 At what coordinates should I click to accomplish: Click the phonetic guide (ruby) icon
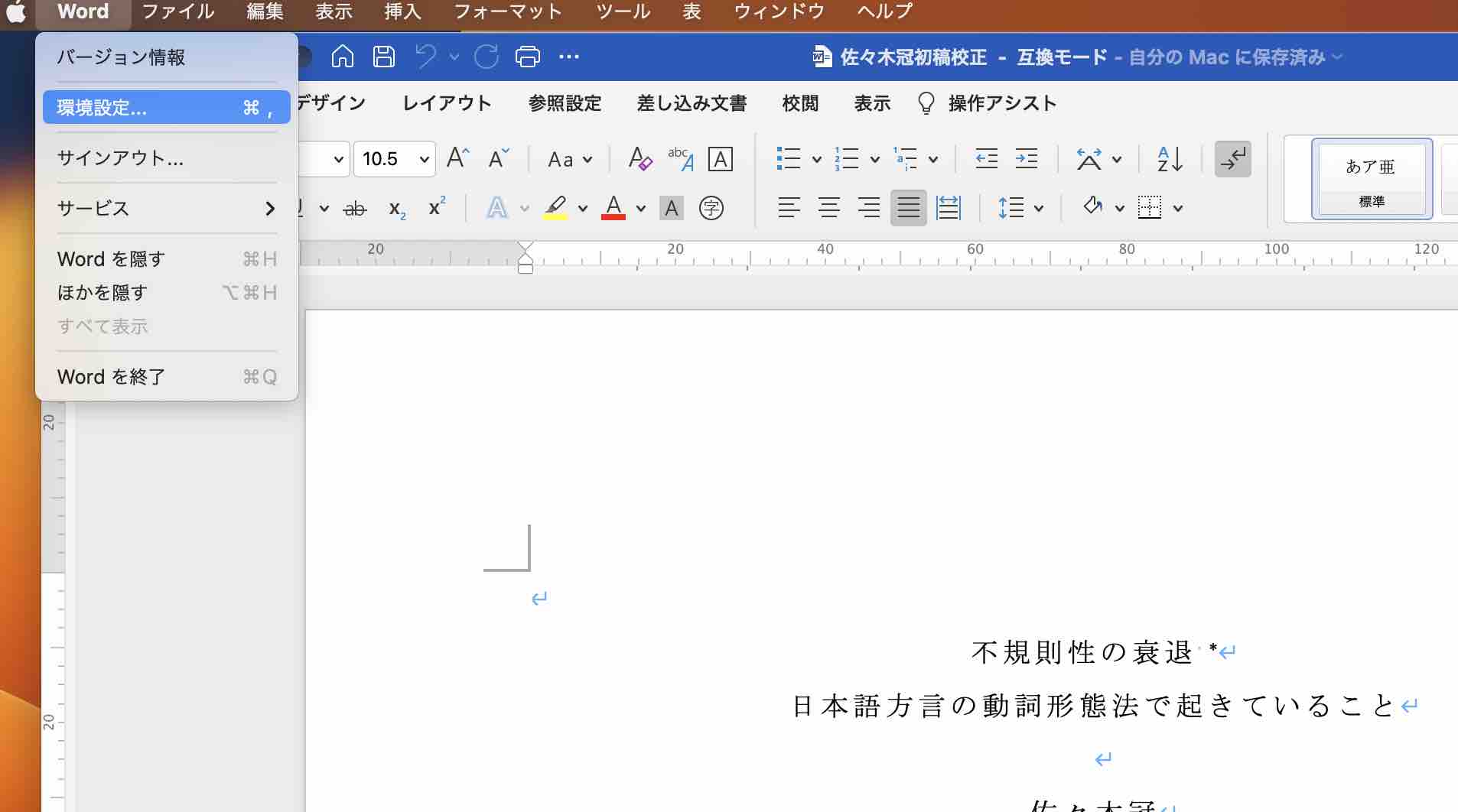click(680, 158)
